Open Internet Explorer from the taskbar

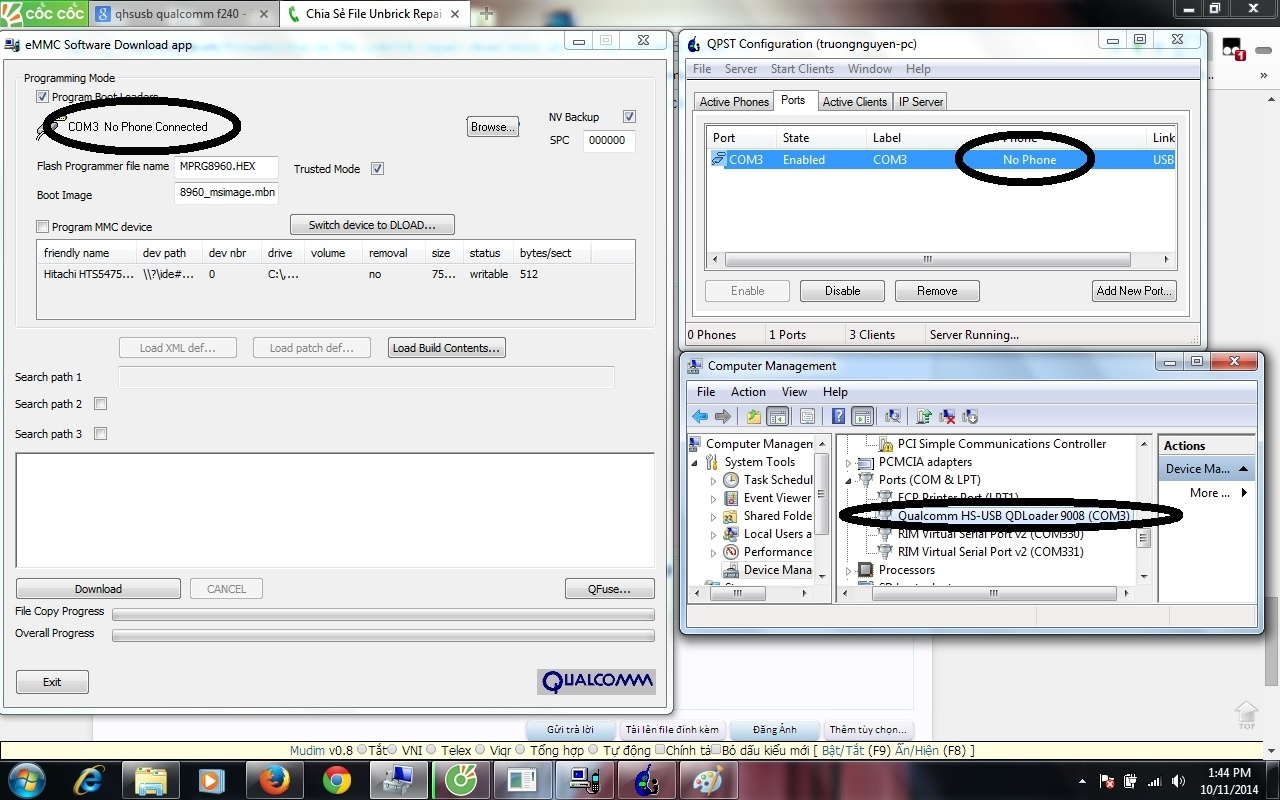(88, 779)
